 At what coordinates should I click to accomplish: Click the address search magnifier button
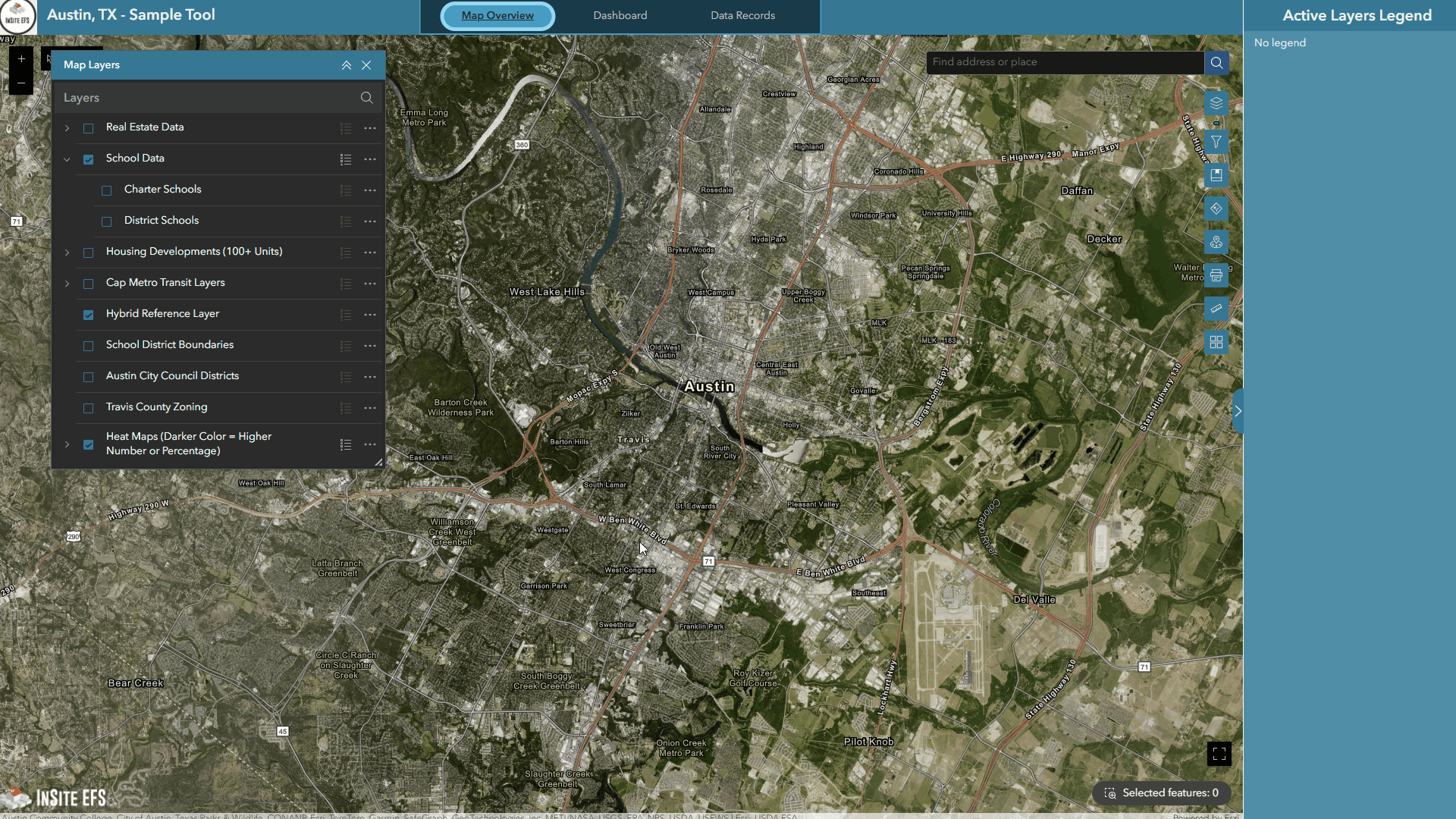[1216, 62]
